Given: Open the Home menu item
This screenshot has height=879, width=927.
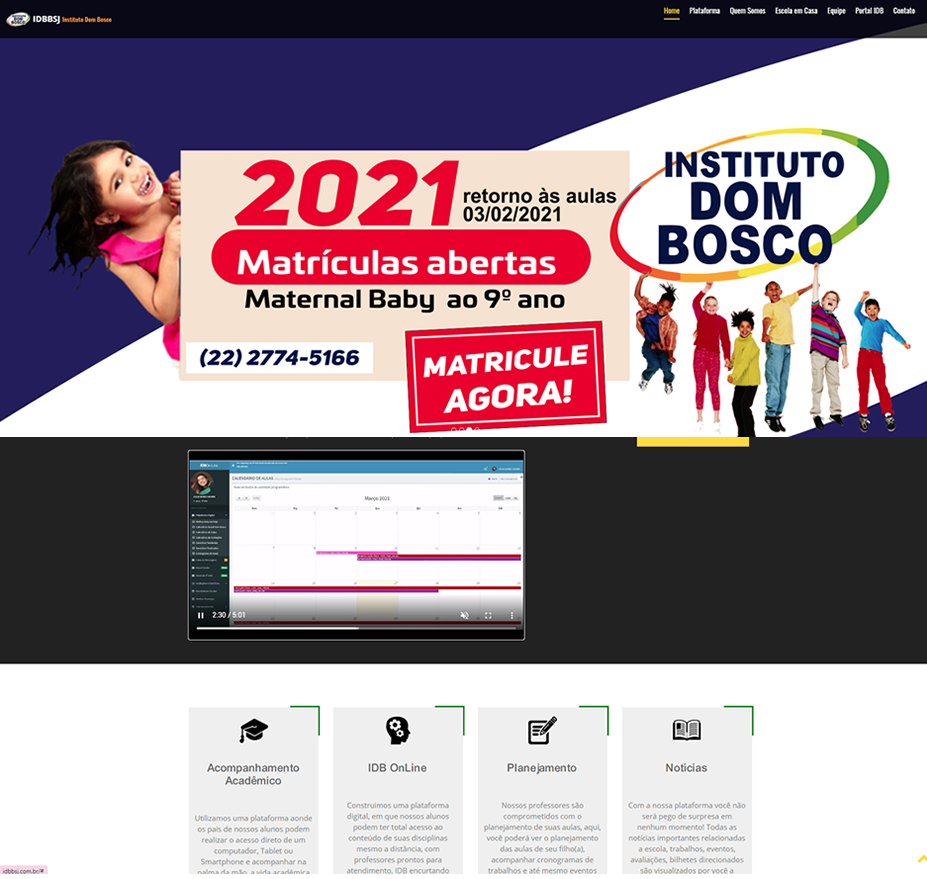Looking at the screenshot, I should click(672, 11).
